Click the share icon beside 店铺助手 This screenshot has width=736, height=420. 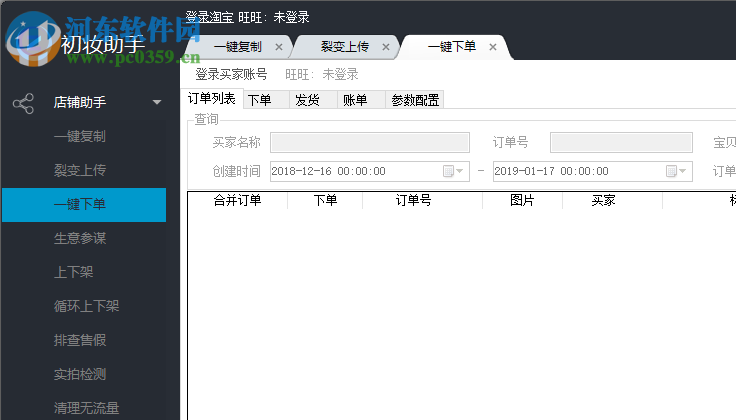23,103
